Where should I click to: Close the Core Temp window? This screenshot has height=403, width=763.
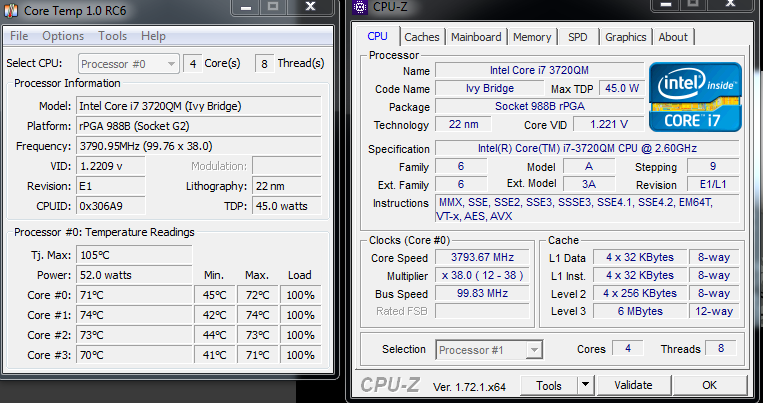[x=310, y=7]
